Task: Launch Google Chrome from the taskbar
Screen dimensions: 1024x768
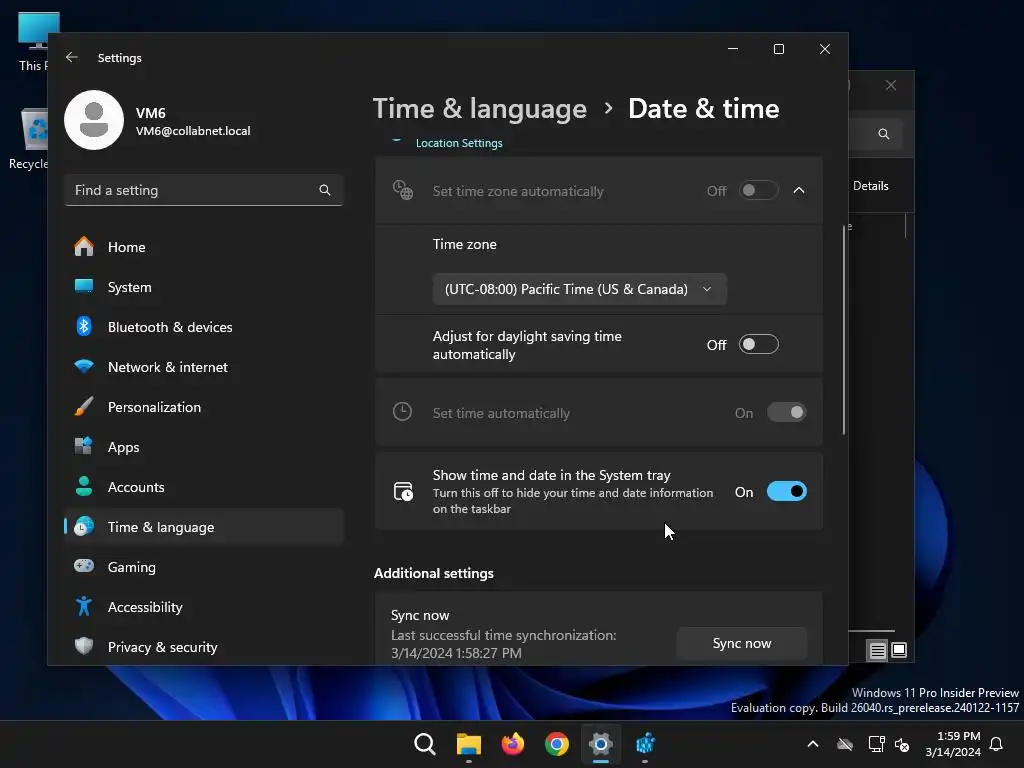Action: [556, 744]
